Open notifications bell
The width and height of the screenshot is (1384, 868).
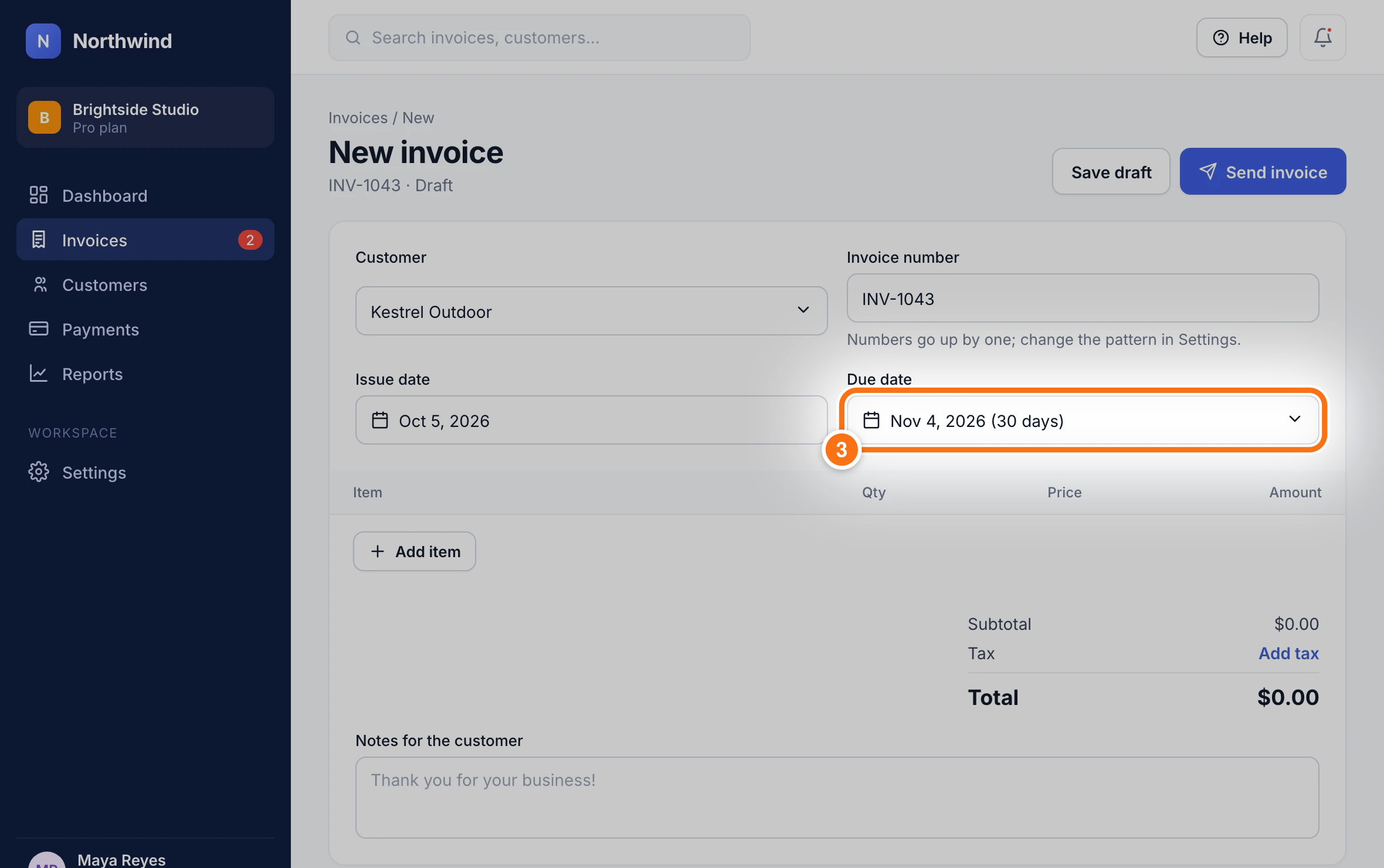tap(1323, 38)
